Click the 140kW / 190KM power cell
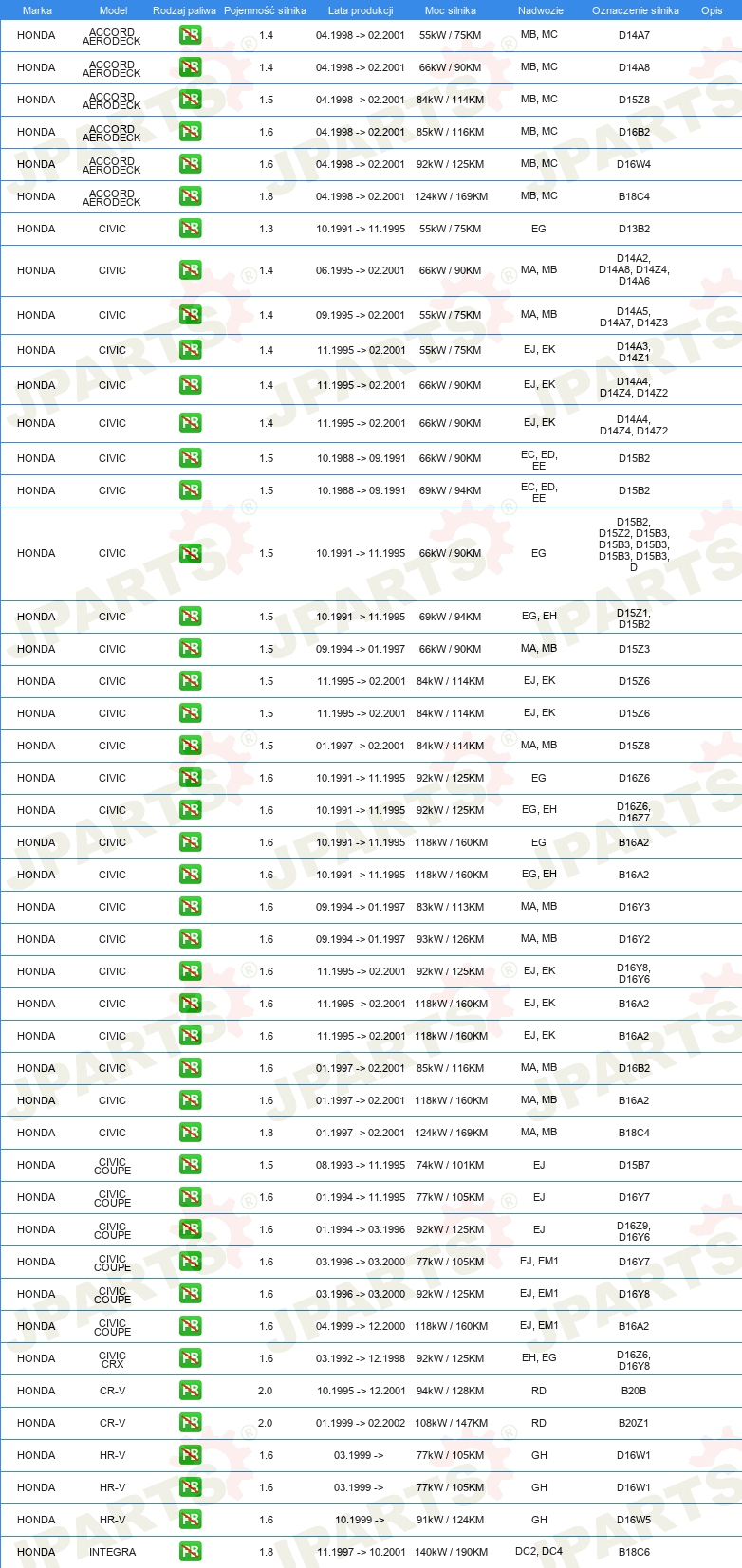This screenshot has width=742, height=1568. pyautogui.click(x=452, y=1552)
